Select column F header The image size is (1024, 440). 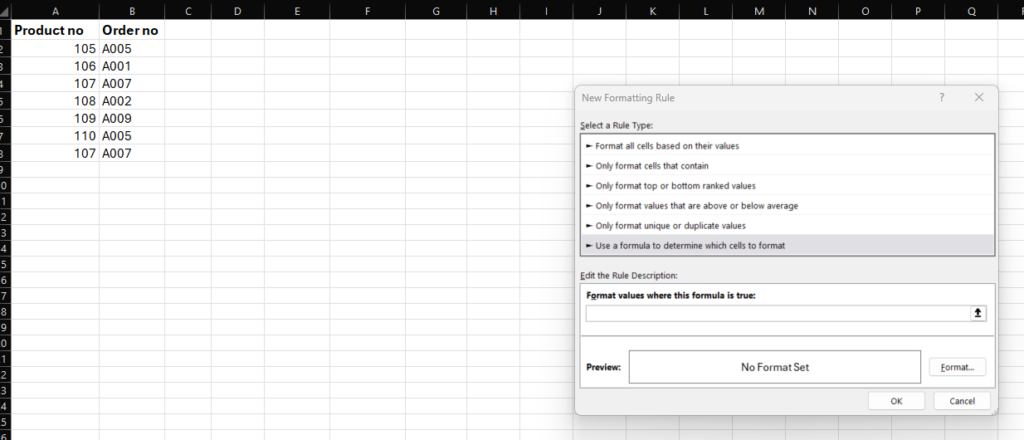[x=367, y=10]
